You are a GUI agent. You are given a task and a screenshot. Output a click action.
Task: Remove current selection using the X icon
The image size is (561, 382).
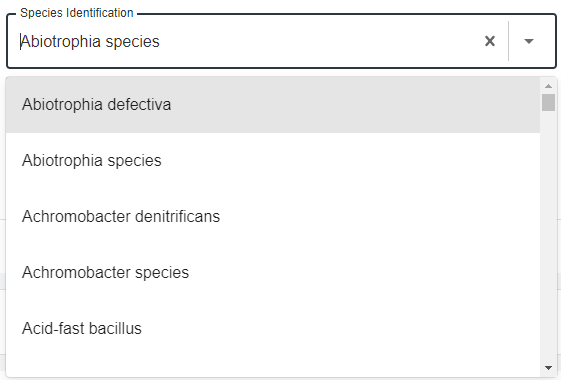(489, 41)
